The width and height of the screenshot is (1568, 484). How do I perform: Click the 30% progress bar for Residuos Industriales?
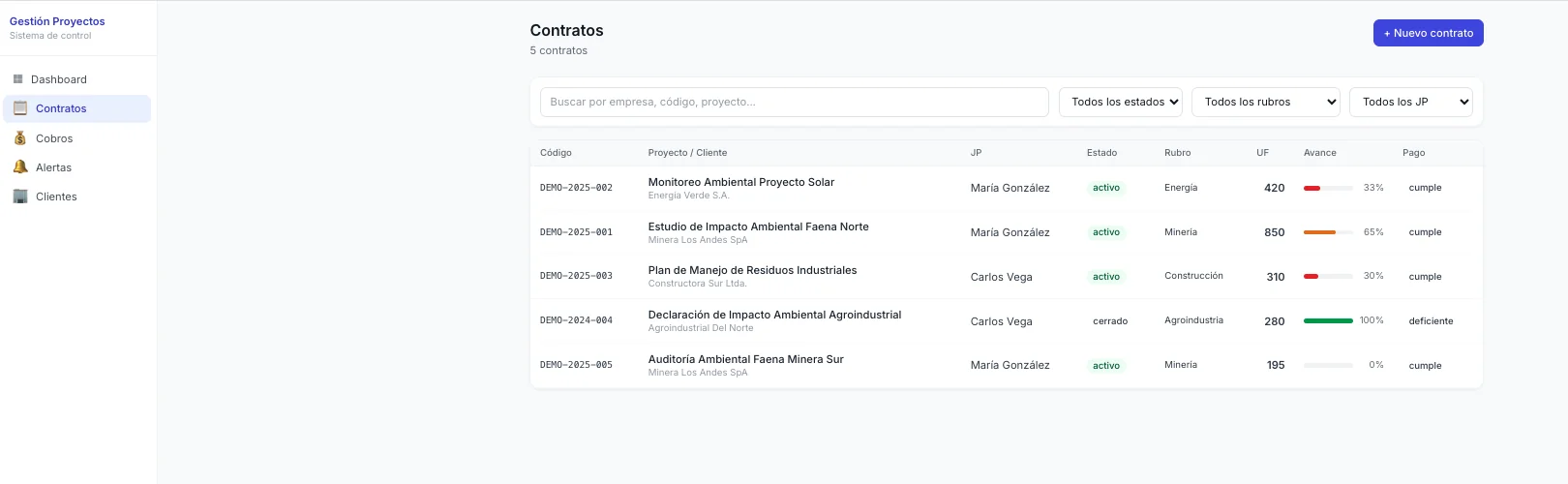pos(1328,276)
